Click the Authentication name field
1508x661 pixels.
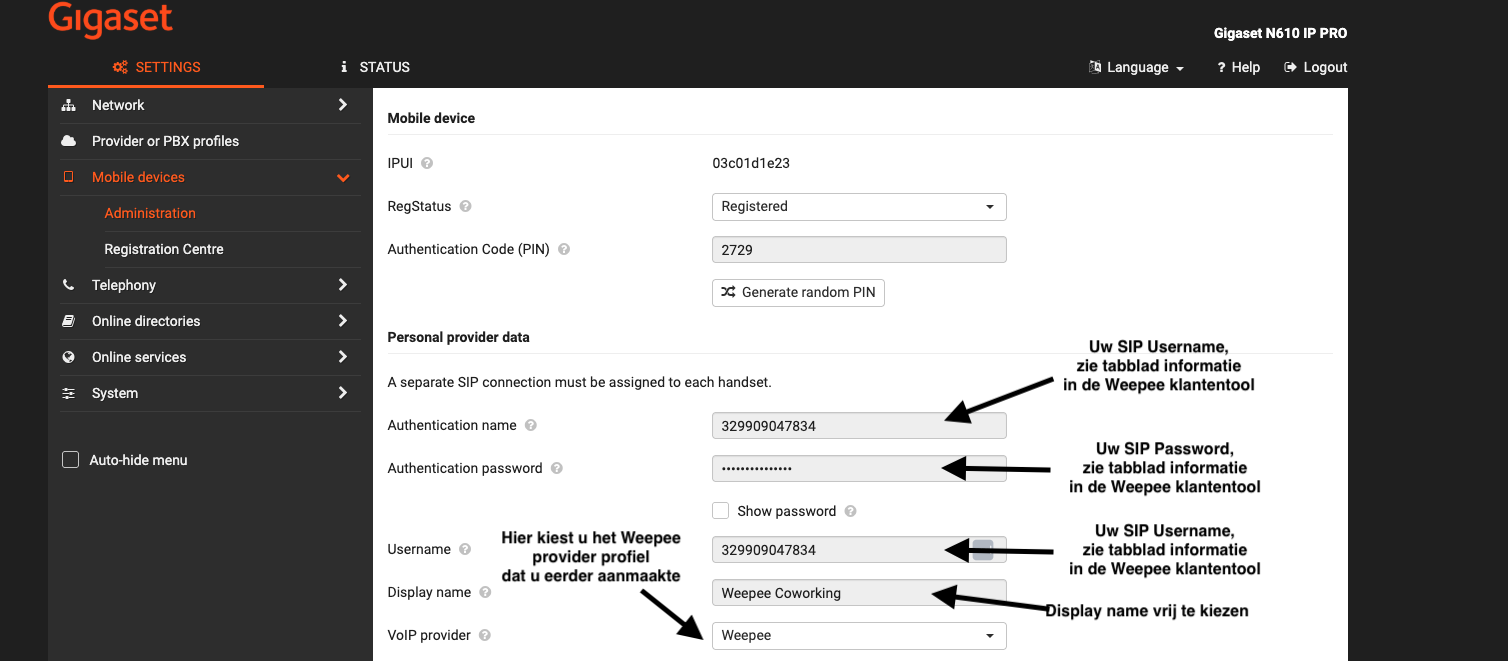[859, 426]
